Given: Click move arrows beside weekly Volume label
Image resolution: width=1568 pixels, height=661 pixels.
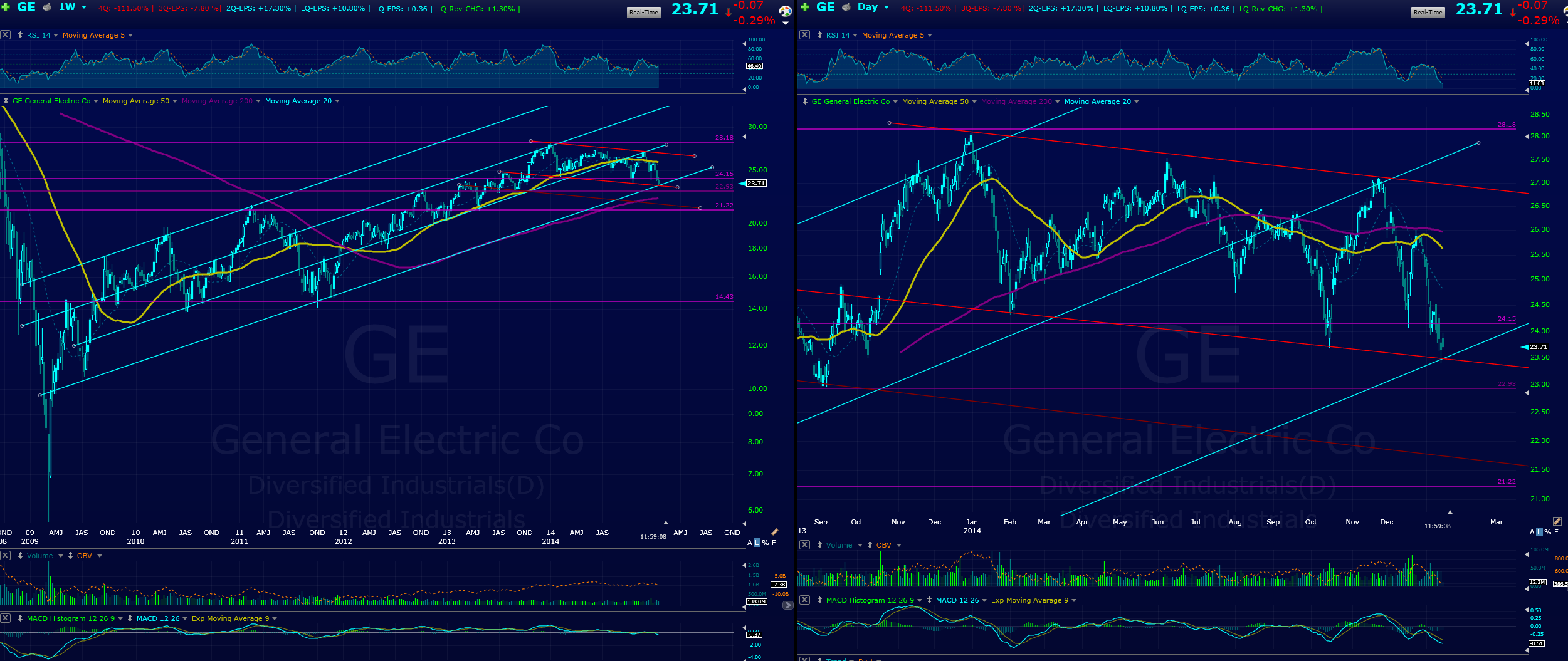Looking at the screenshot, I should click(20, 556).
